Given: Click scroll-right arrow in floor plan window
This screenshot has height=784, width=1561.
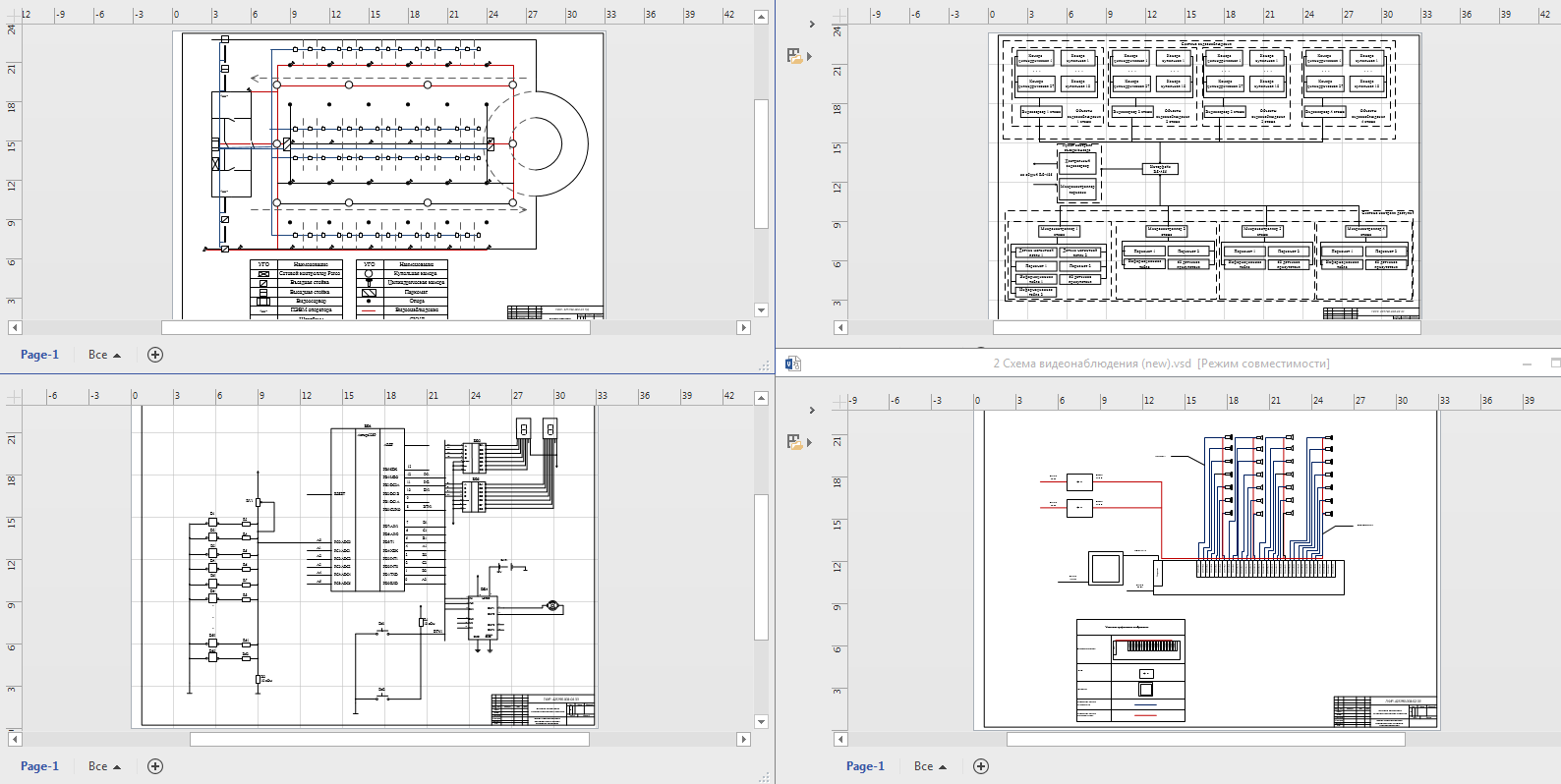Looking at the screenshot, I should [x=744, y=328].
